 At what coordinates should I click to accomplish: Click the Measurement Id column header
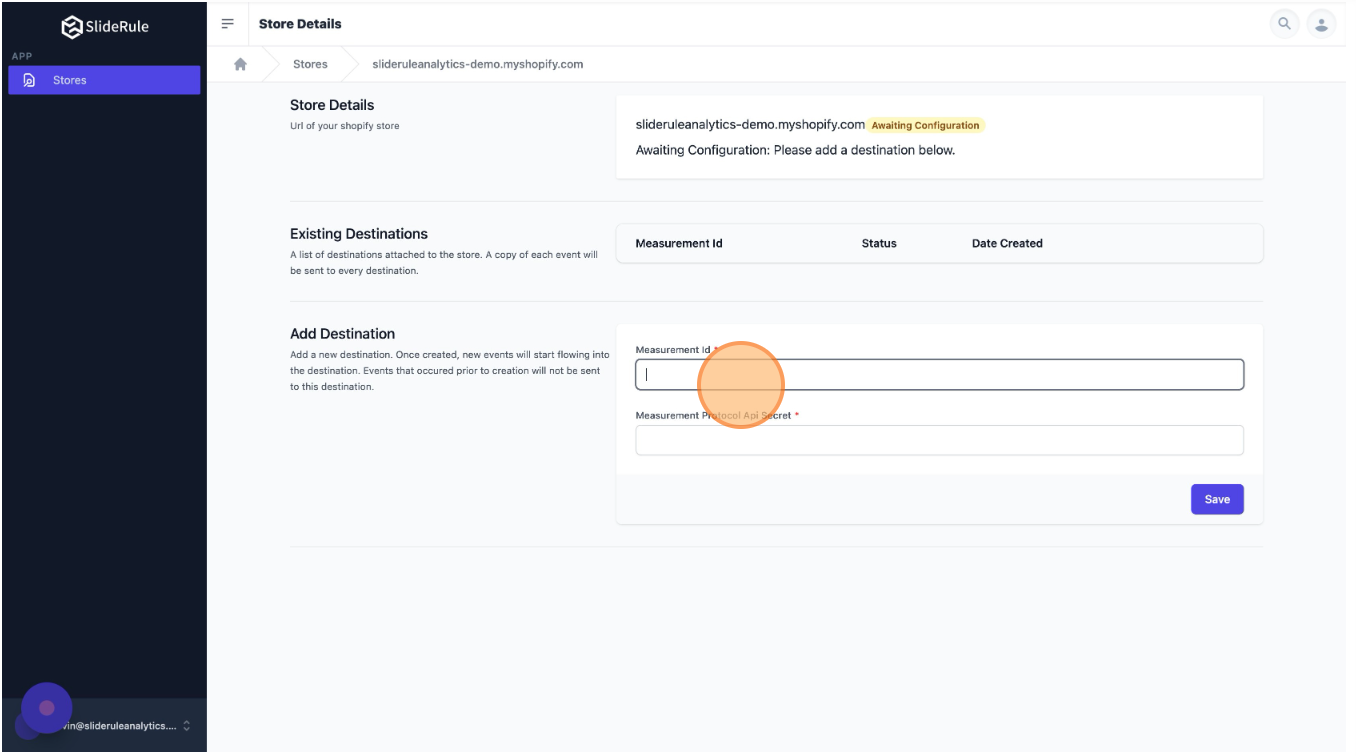tap(679, 243)
